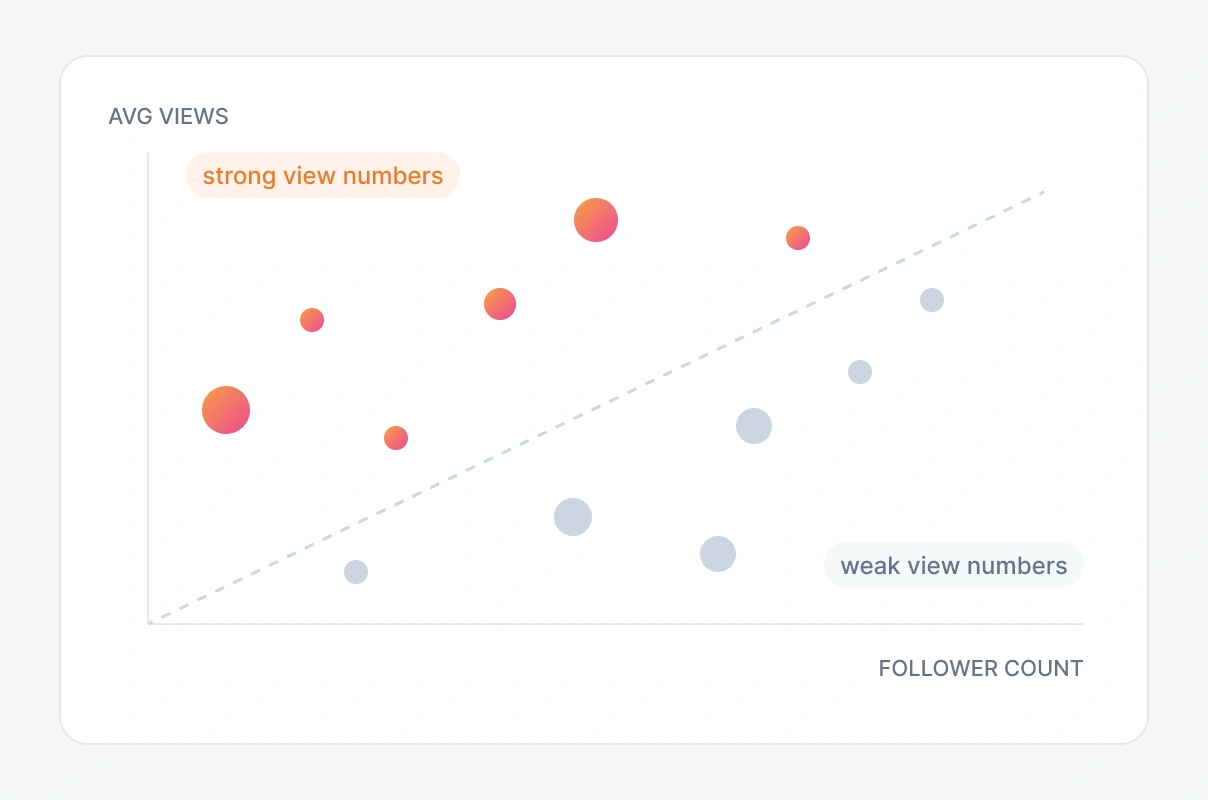Select the large gray bubble at bottom center
Image resolution: width=1208 pixels, height=800 pixels.
tap(573, 517)
